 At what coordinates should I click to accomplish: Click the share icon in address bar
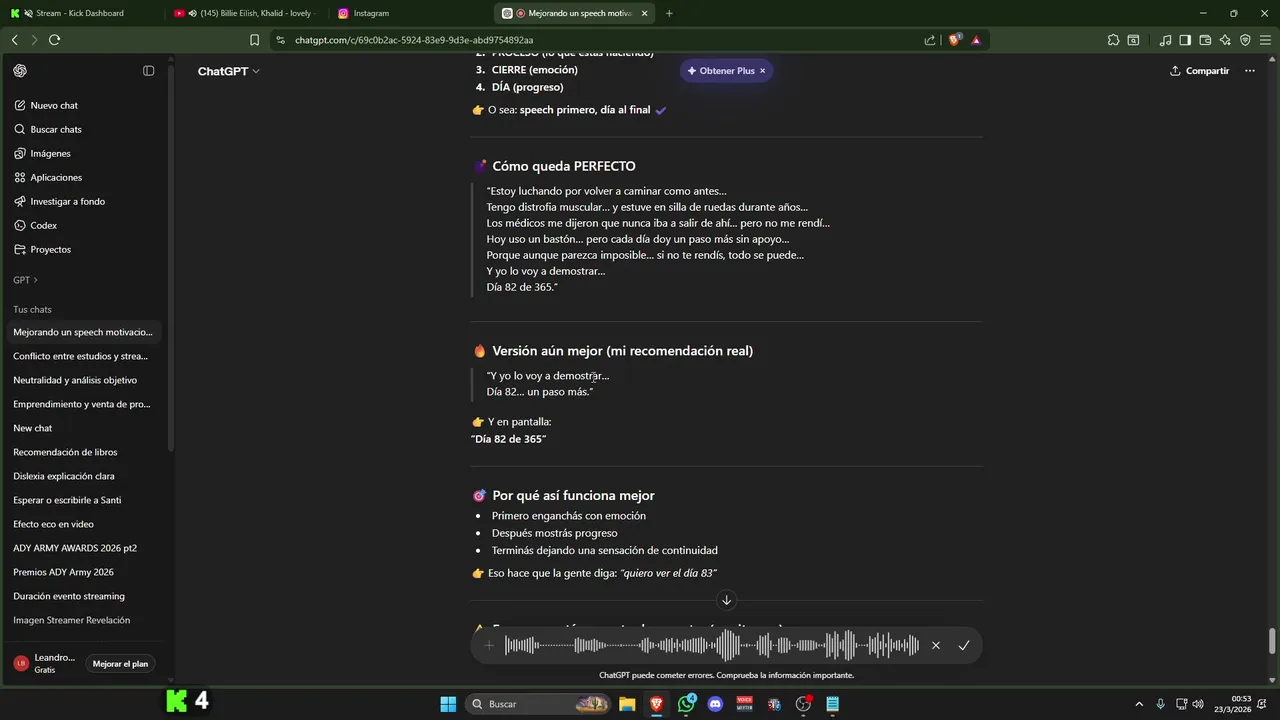pos(930,40)
